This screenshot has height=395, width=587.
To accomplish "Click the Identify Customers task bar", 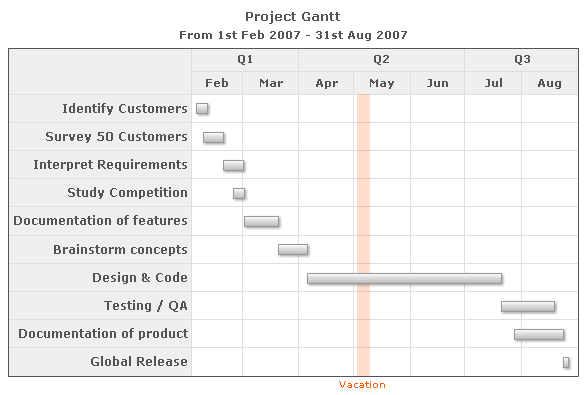I will [202, 109].
